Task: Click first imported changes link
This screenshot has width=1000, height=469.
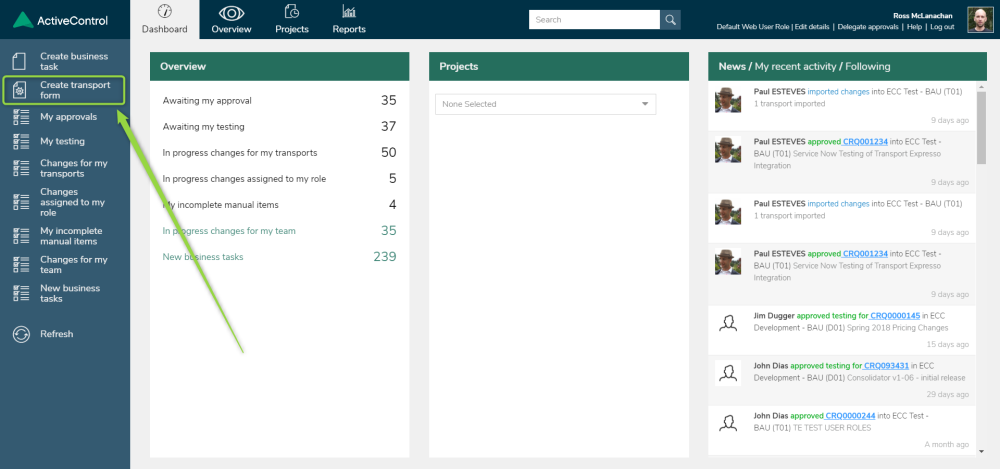Action: click(x=838, y=92)
